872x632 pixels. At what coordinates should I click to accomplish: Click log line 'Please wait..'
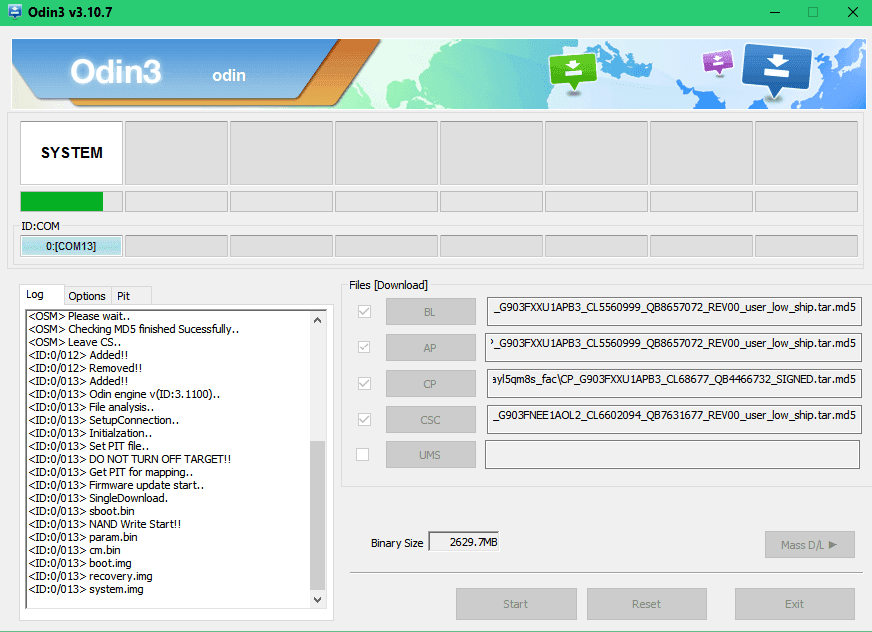pos(80,317)
